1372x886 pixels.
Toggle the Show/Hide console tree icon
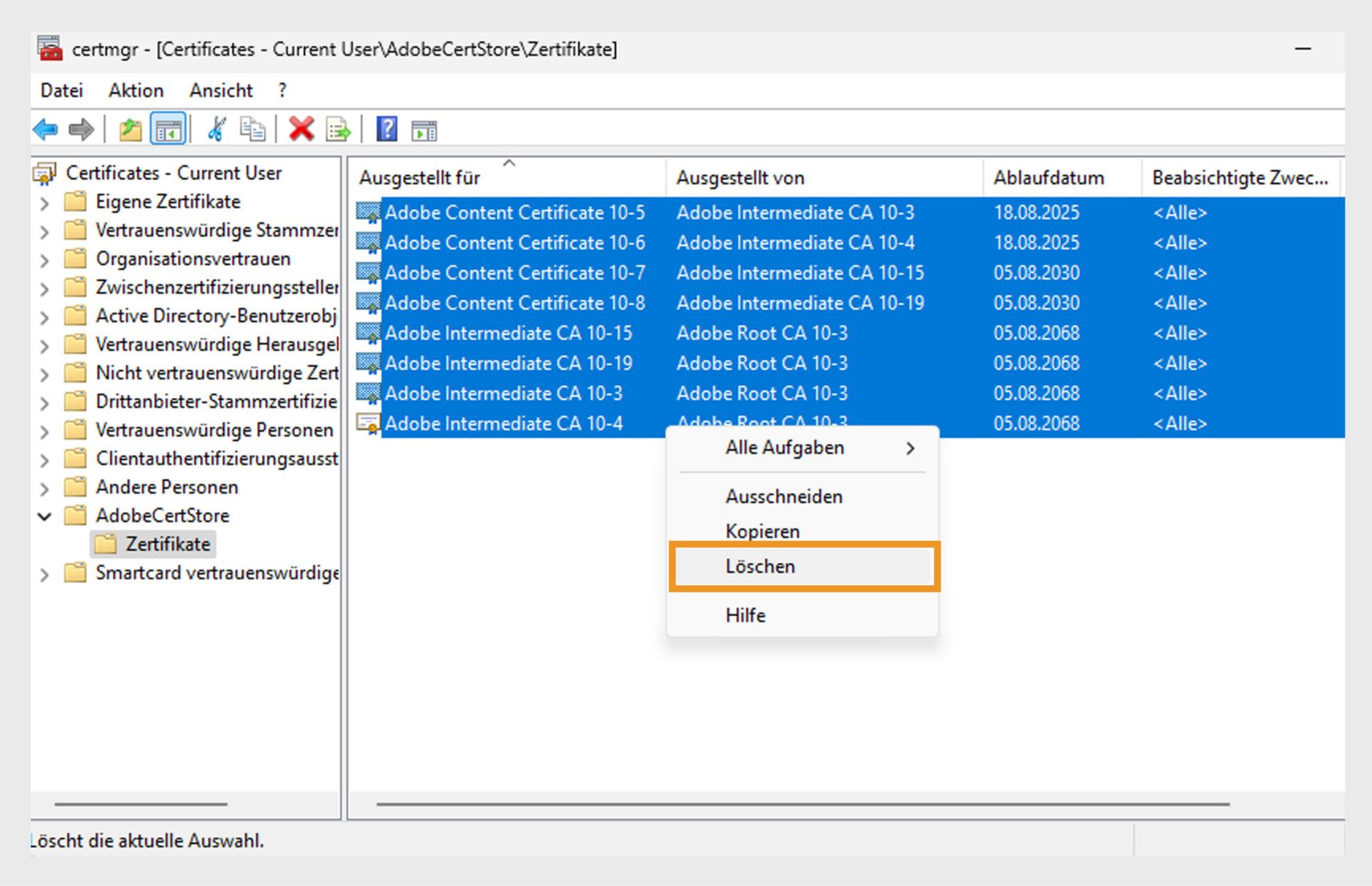click(169, 129)
